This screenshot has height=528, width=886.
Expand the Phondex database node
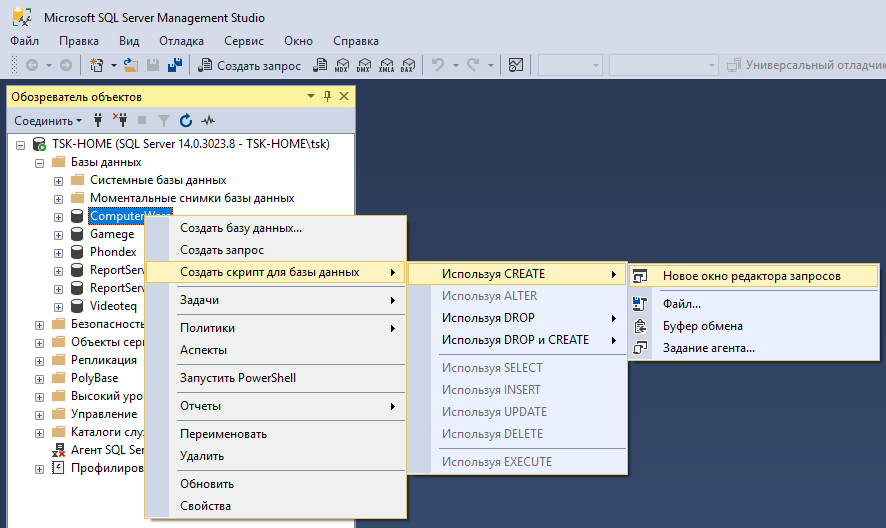click(x=58, y=253)
